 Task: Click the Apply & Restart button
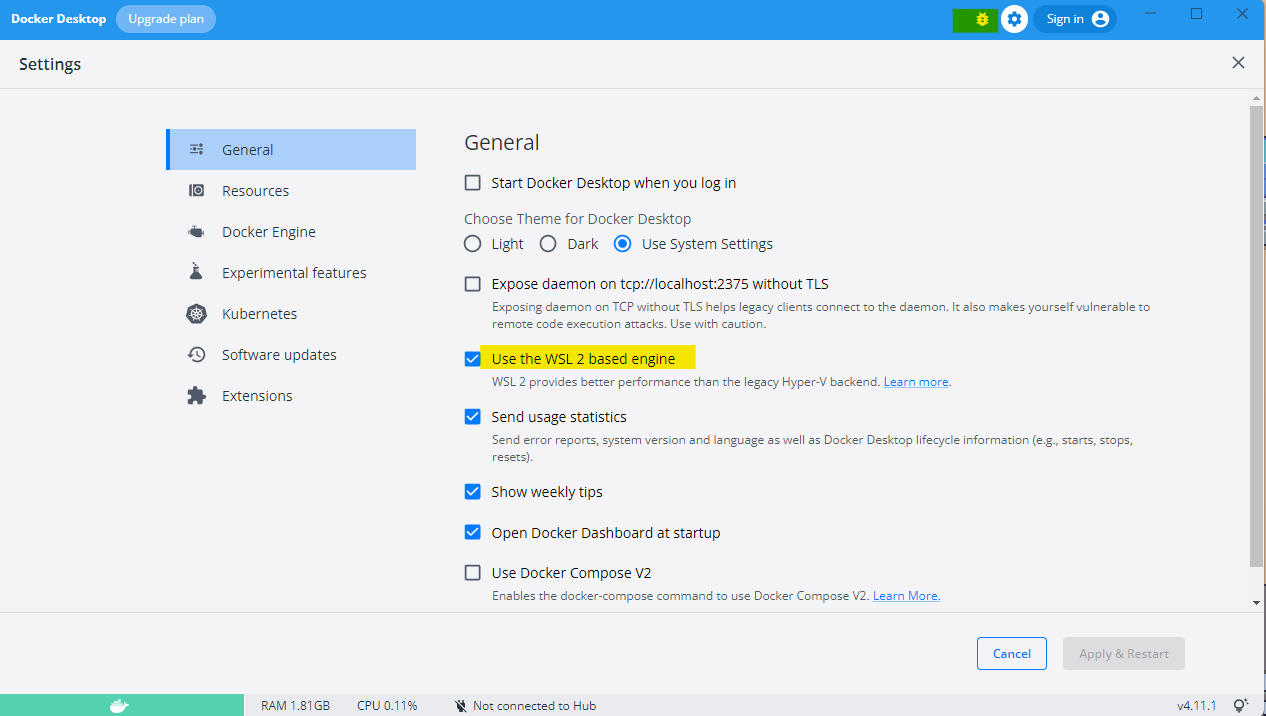pos(1124,654)
